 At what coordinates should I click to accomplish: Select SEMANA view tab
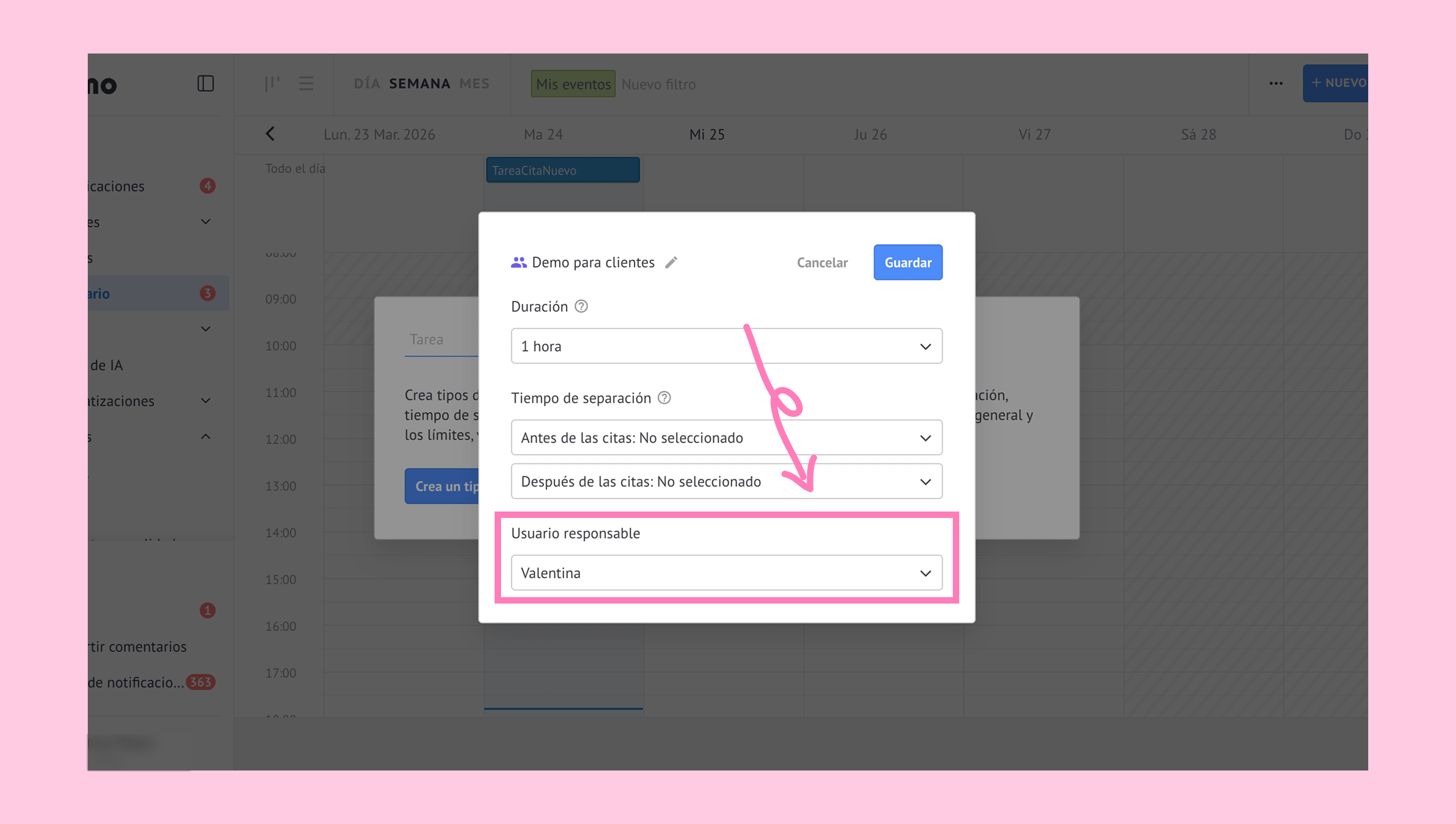[420, 84]
